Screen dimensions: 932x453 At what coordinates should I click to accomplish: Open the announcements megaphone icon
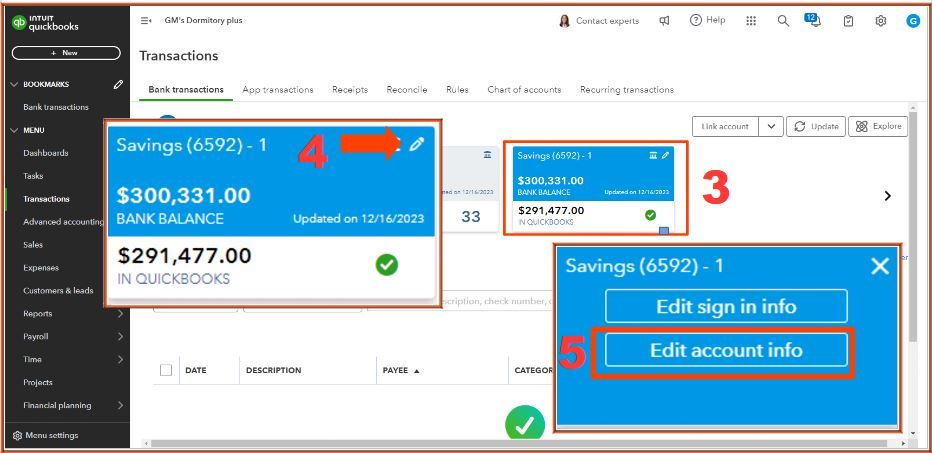(x=665, y=21)
